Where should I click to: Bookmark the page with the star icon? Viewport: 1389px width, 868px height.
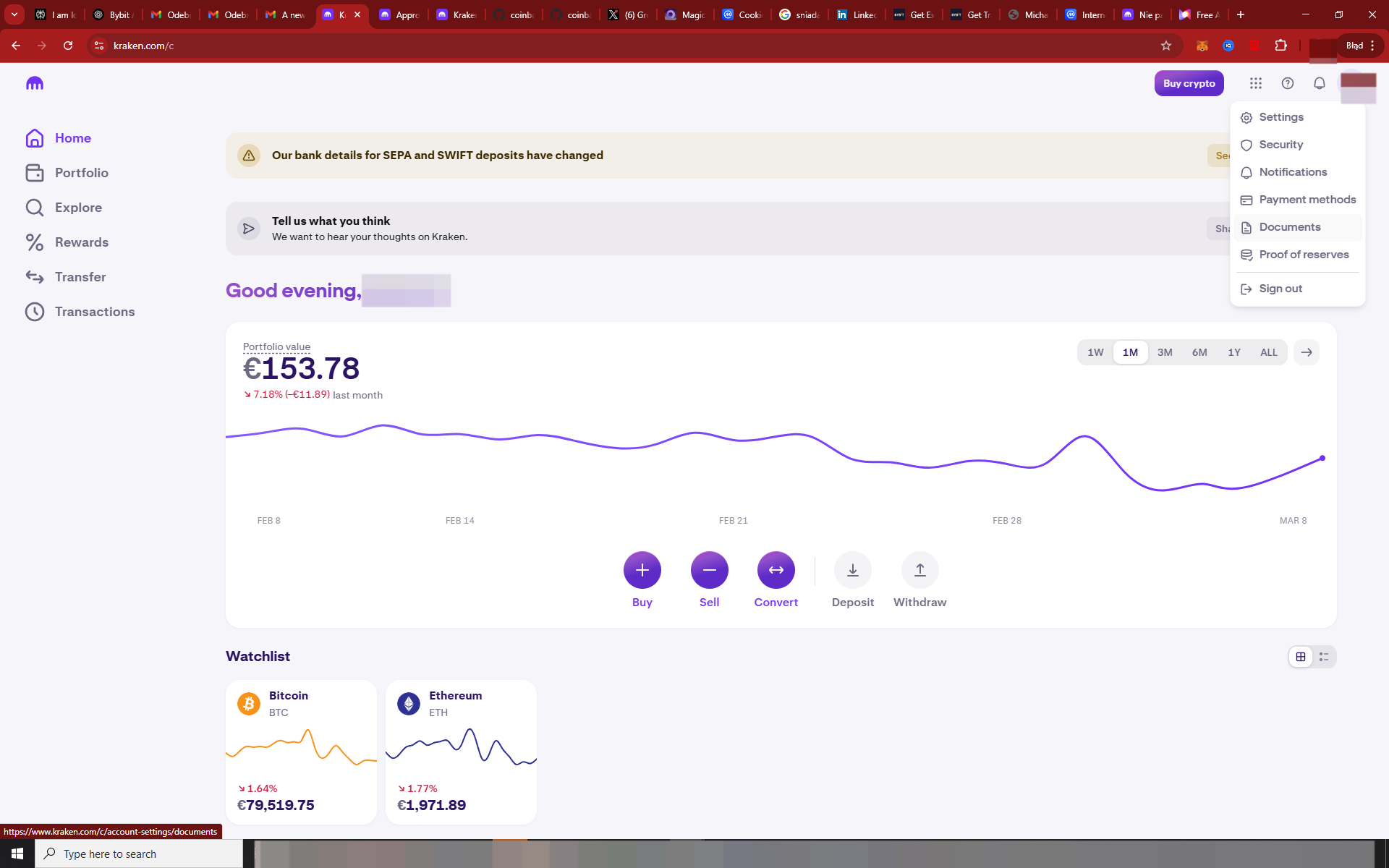[1166, 46]
